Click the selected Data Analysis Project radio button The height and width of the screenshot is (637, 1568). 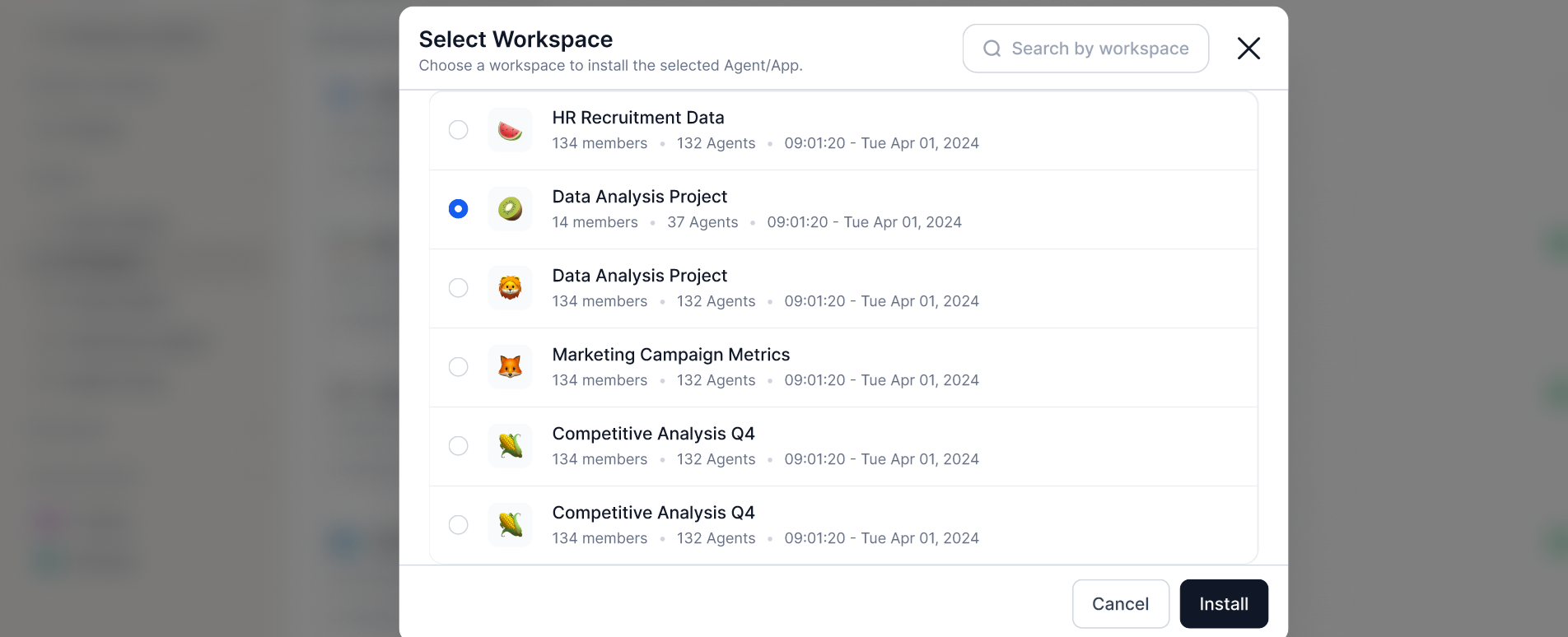click(458, 209)
